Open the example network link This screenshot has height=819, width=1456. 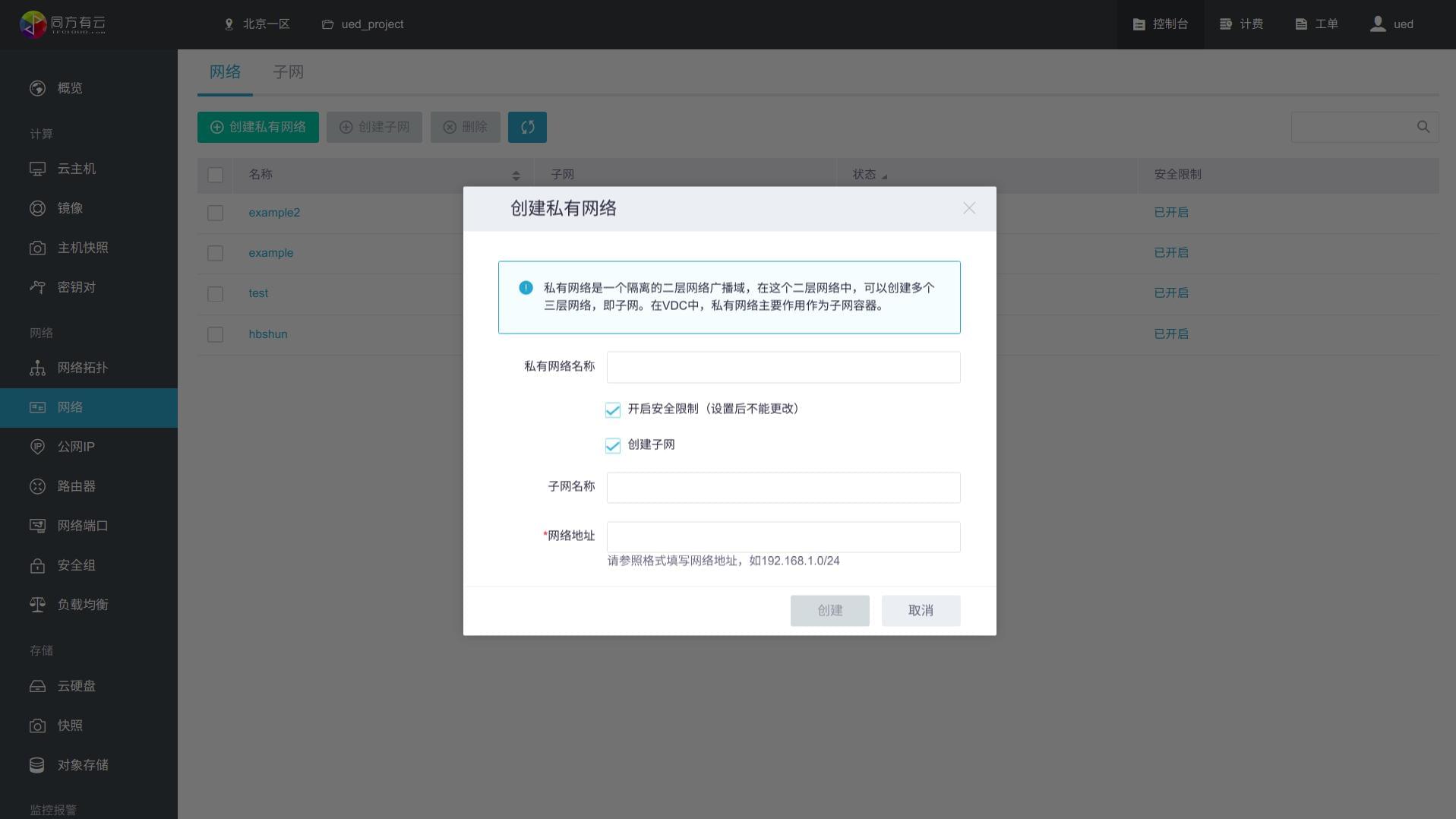pyautogui.click(x=271, y=253)
